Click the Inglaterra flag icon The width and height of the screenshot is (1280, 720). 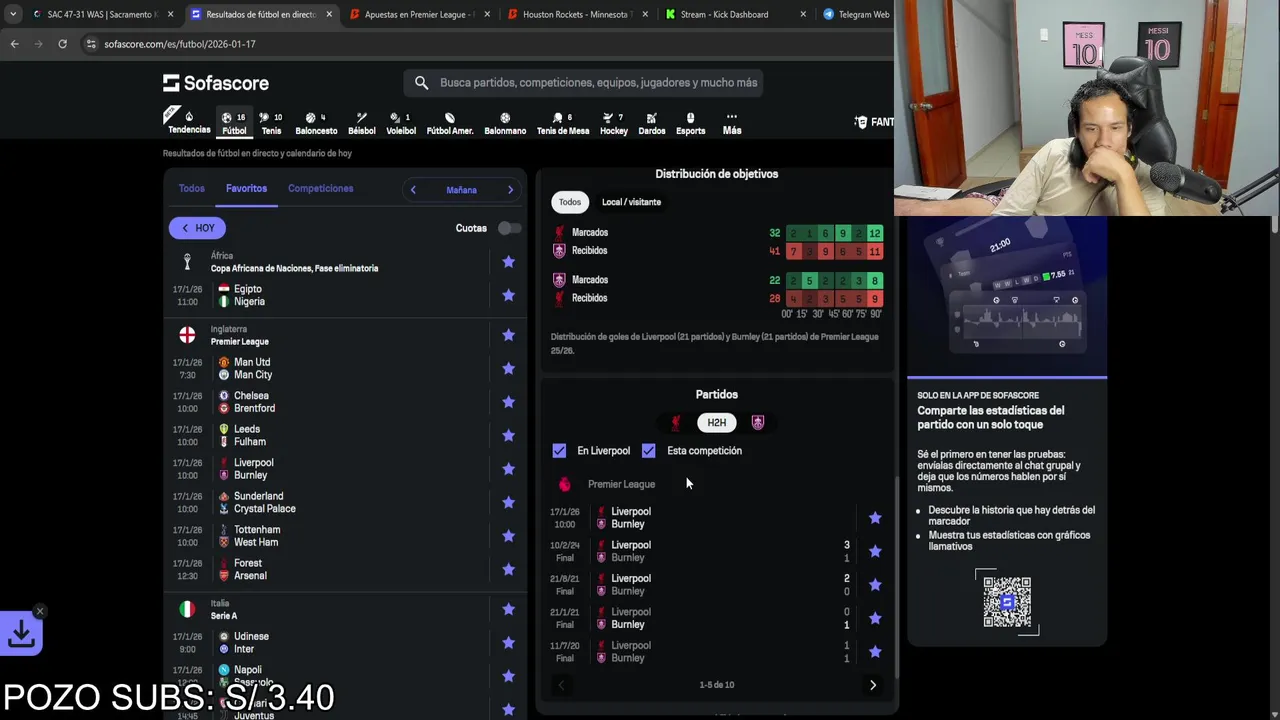coord(187,335)
